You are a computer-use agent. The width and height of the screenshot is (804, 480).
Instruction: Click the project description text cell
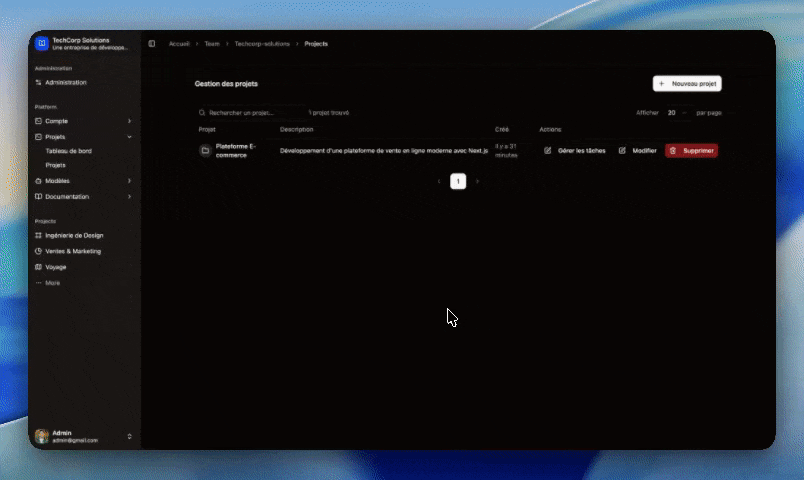(384, 151)
